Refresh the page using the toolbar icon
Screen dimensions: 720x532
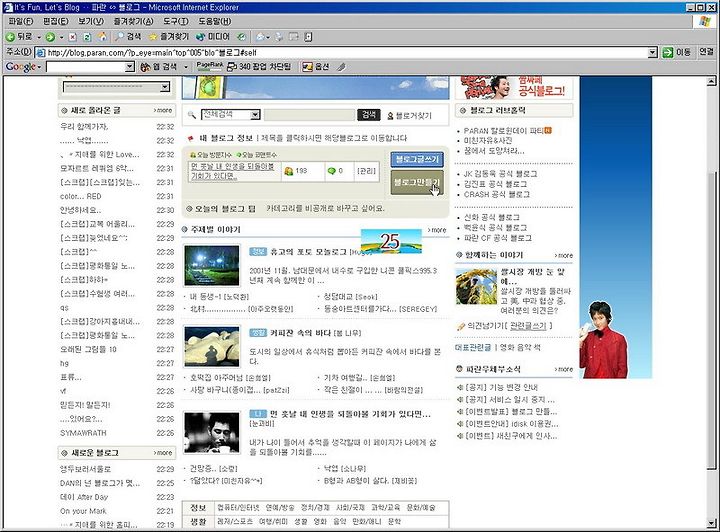pyautogui.click(x=87, y=37)
